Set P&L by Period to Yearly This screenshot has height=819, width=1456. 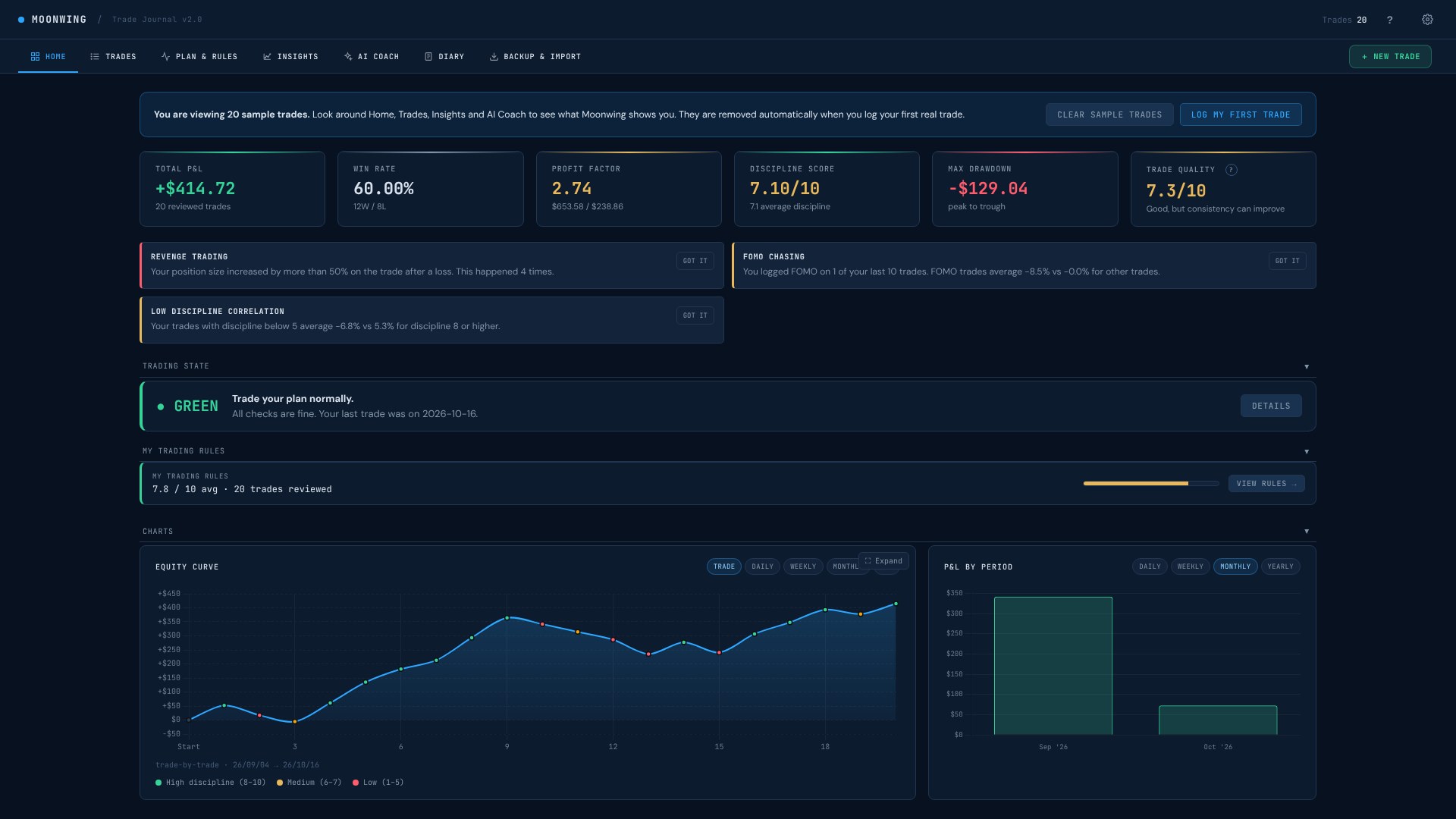pos(1280,566)
